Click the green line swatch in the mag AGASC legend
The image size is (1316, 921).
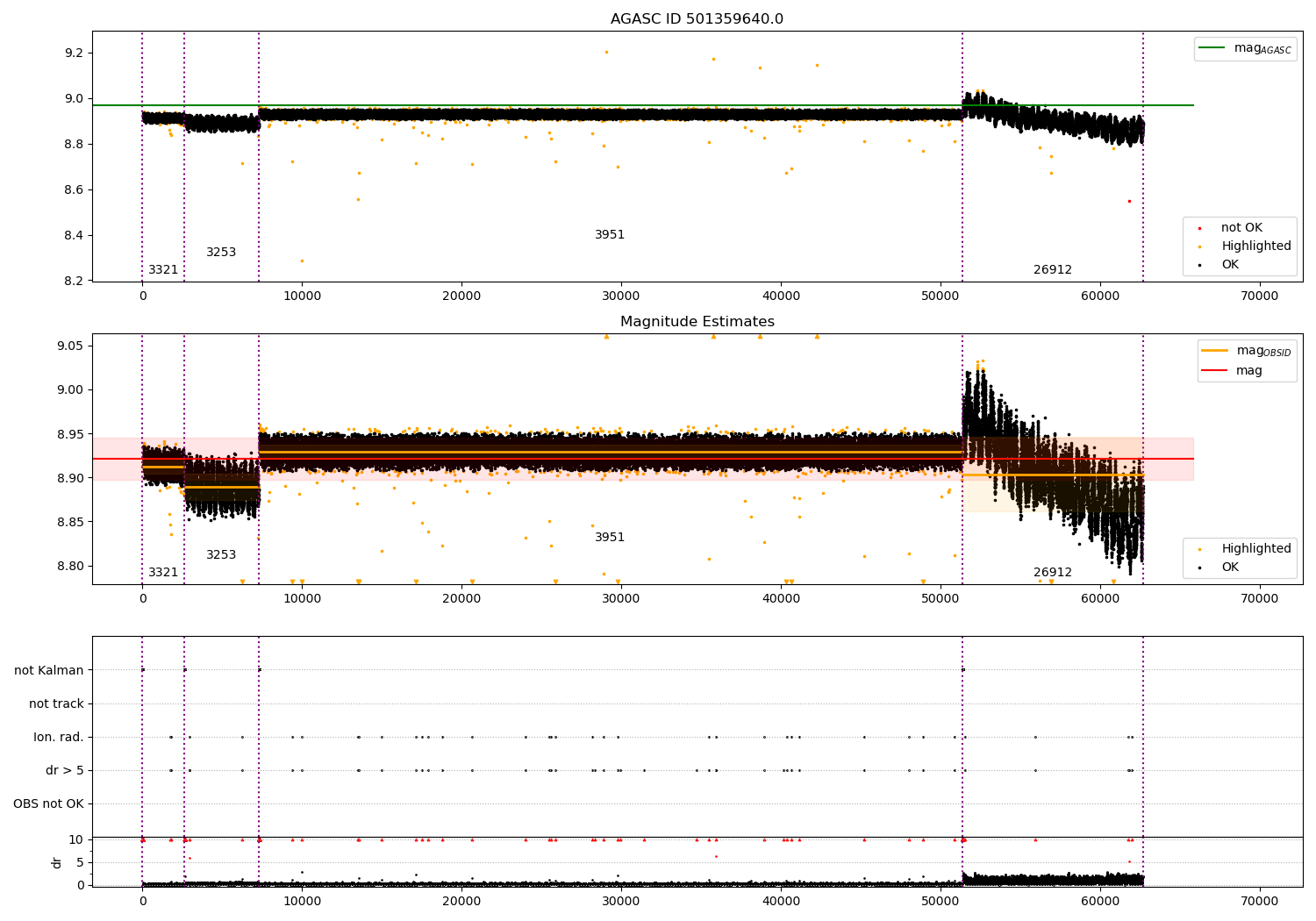pos(1212,48)
